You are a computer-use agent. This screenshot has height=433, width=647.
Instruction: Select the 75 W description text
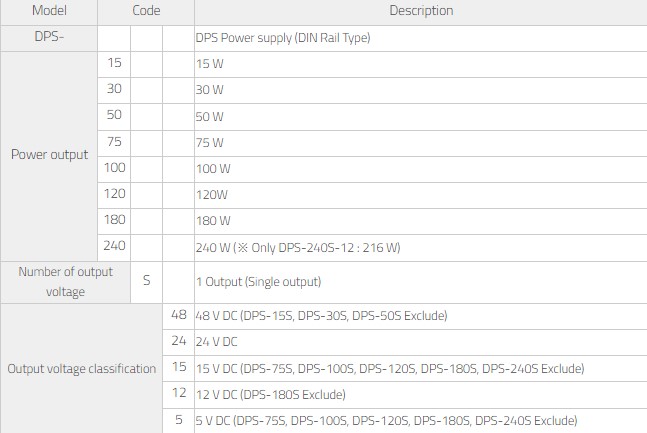coord(210,143)
